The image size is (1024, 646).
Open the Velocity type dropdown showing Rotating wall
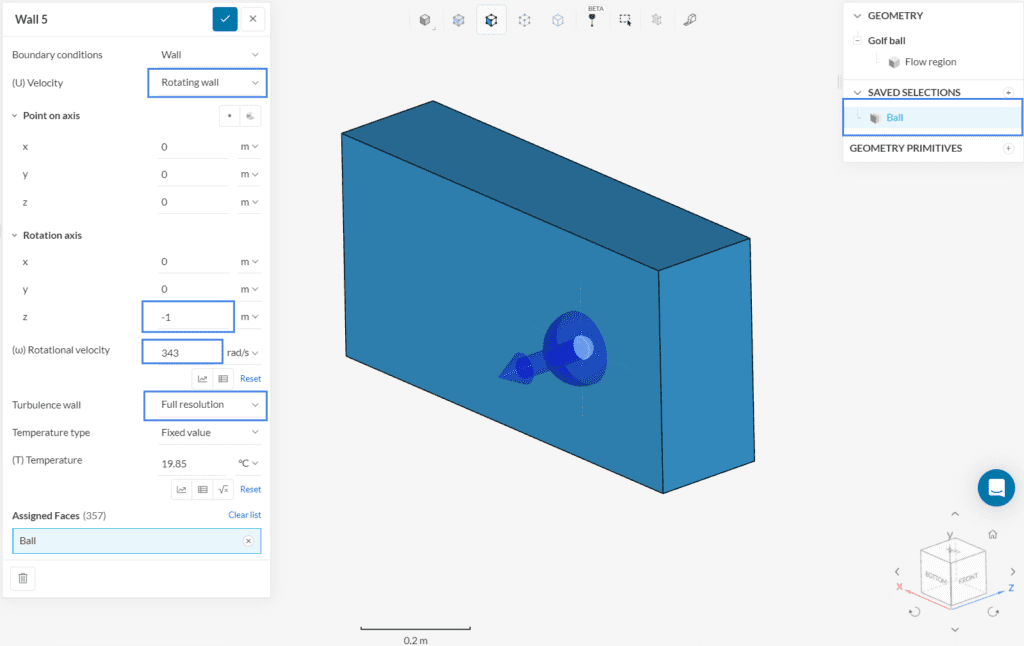pyautogui.click(x=207, y=82)
